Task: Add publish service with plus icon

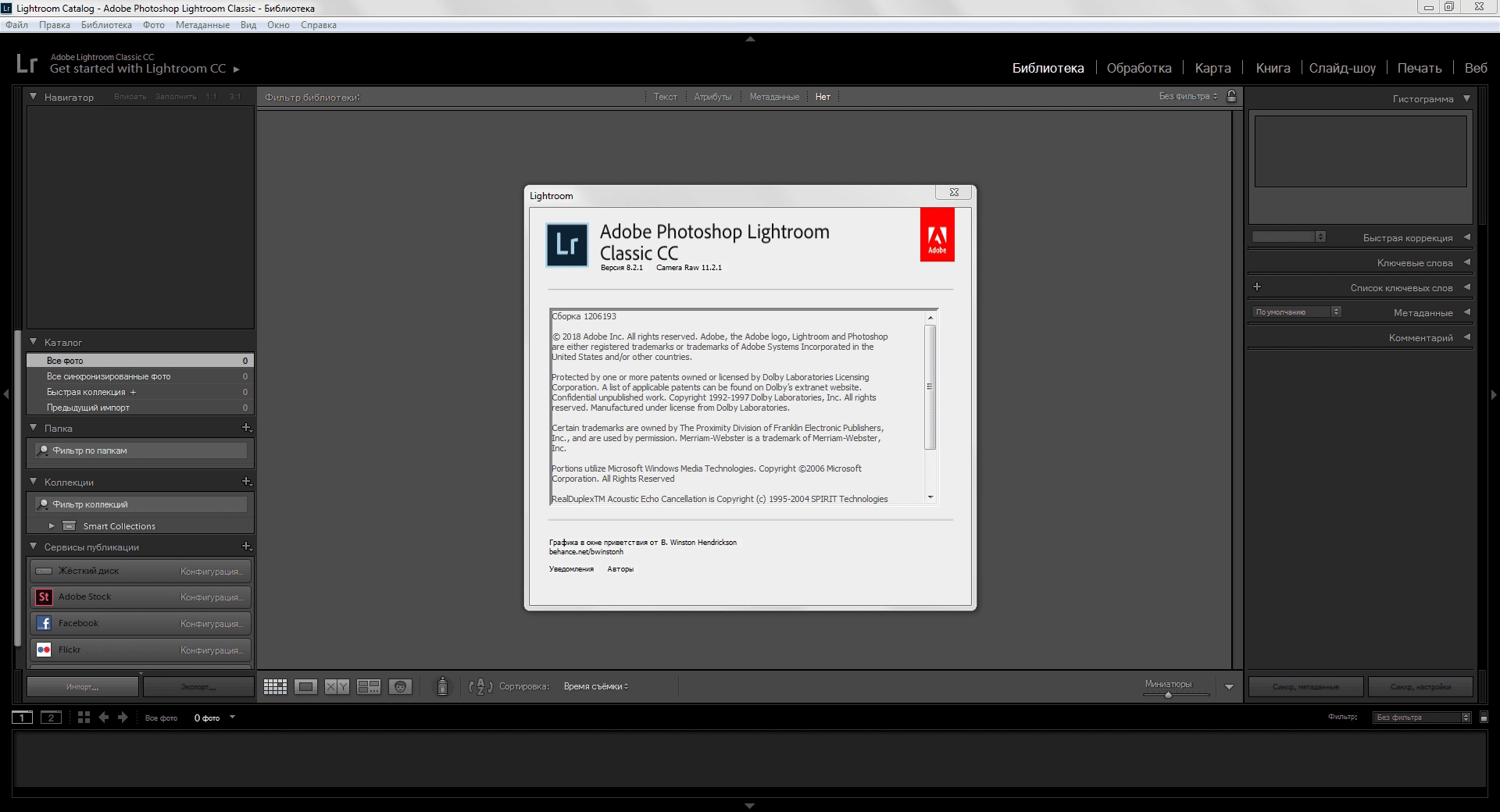Action: [247, 547]
